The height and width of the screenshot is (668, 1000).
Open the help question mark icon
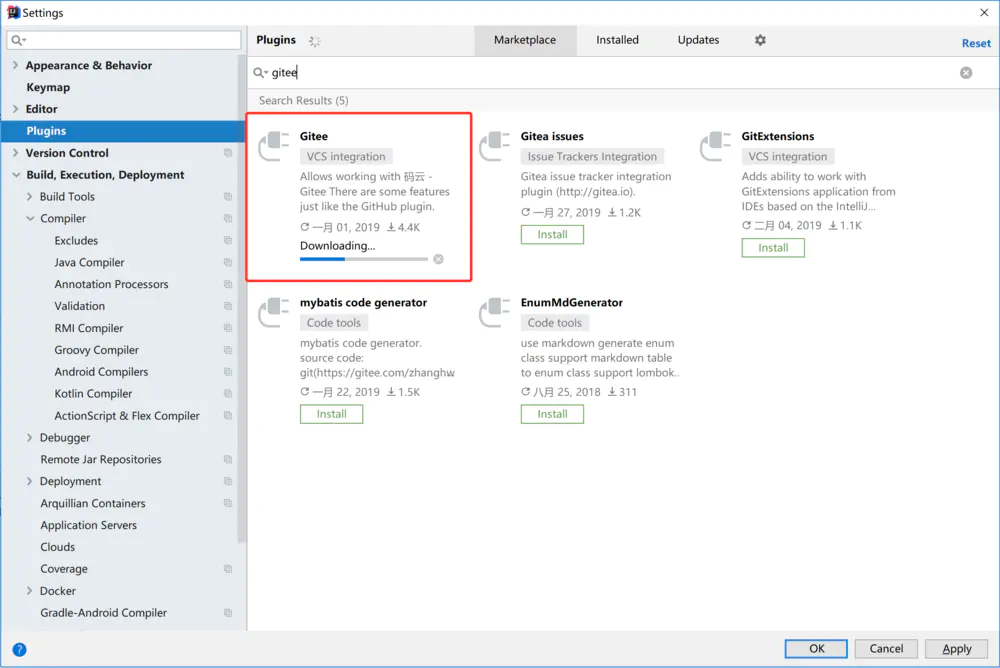[x=20, y=649]
